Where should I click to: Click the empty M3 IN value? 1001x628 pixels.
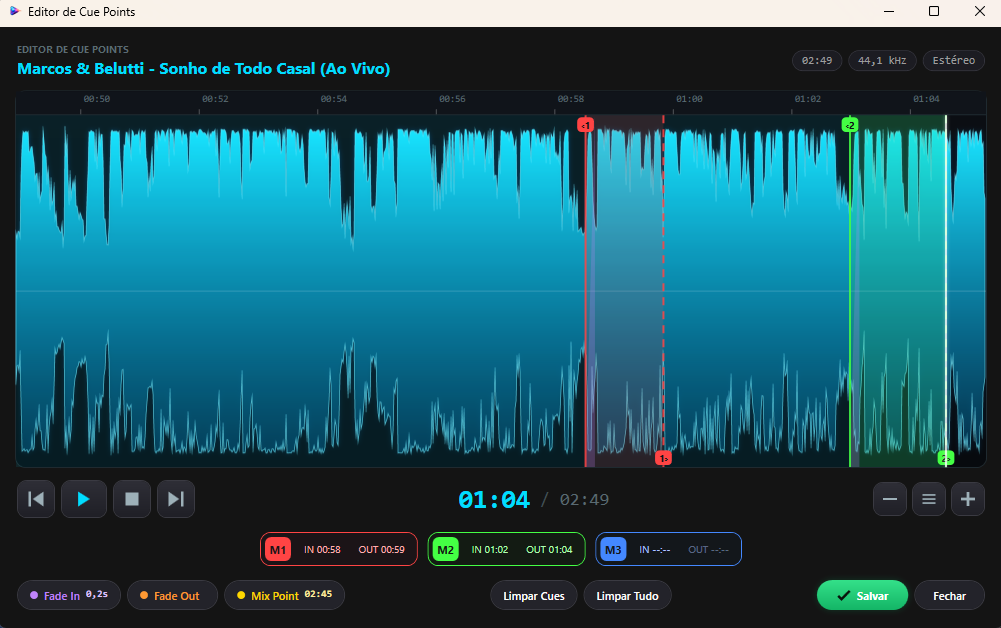pyautogui.click(x=654, y=550)
